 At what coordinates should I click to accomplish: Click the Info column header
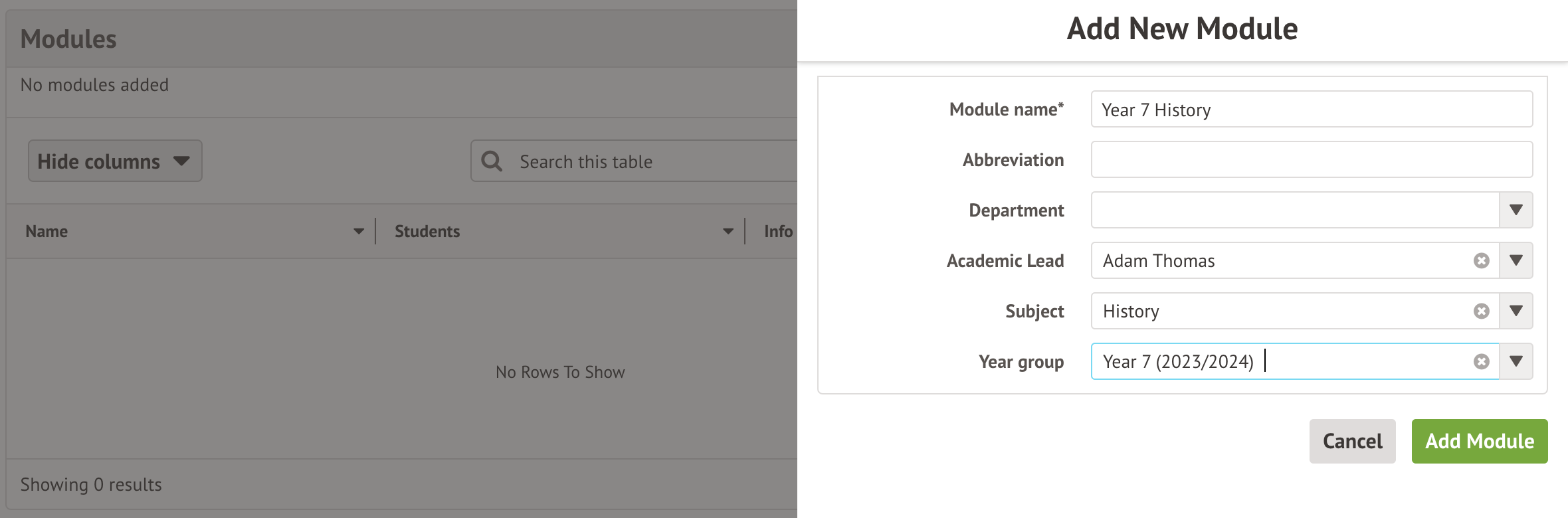(778, 231)
